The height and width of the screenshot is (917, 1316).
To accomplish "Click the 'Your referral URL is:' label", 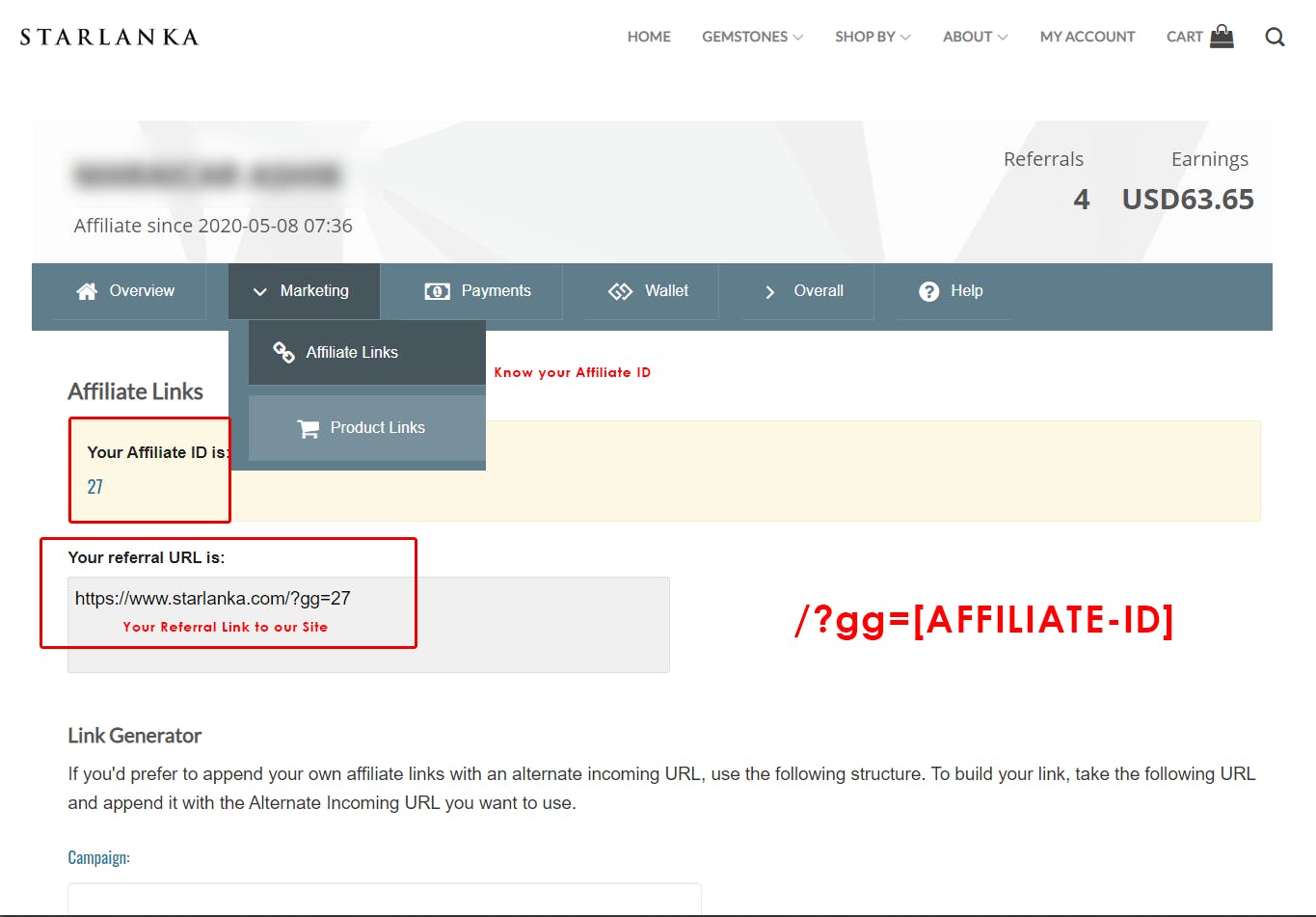I will 146,557.
